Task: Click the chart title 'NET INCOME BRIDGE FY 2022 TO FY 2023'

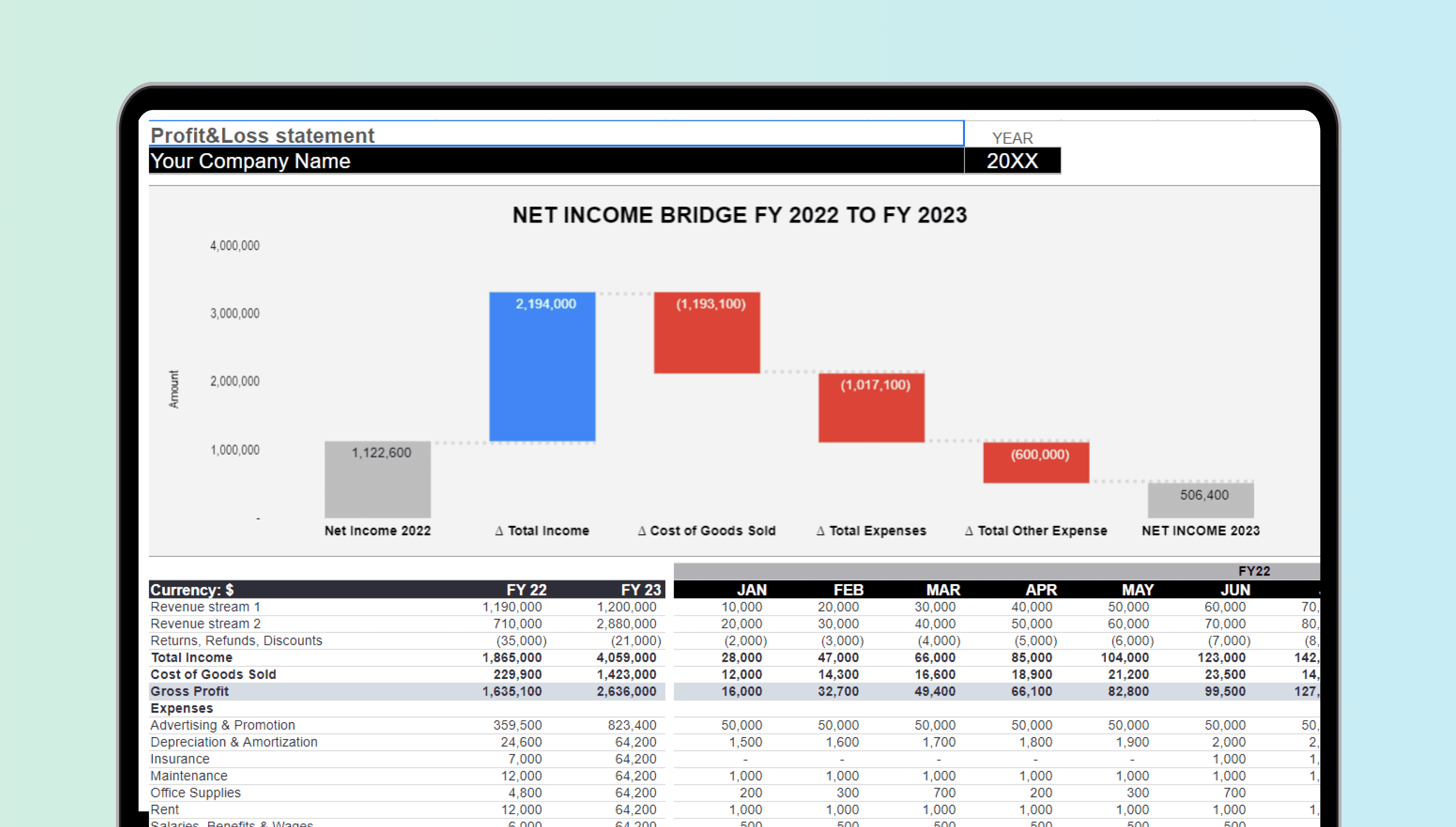Action: point(739,215)
